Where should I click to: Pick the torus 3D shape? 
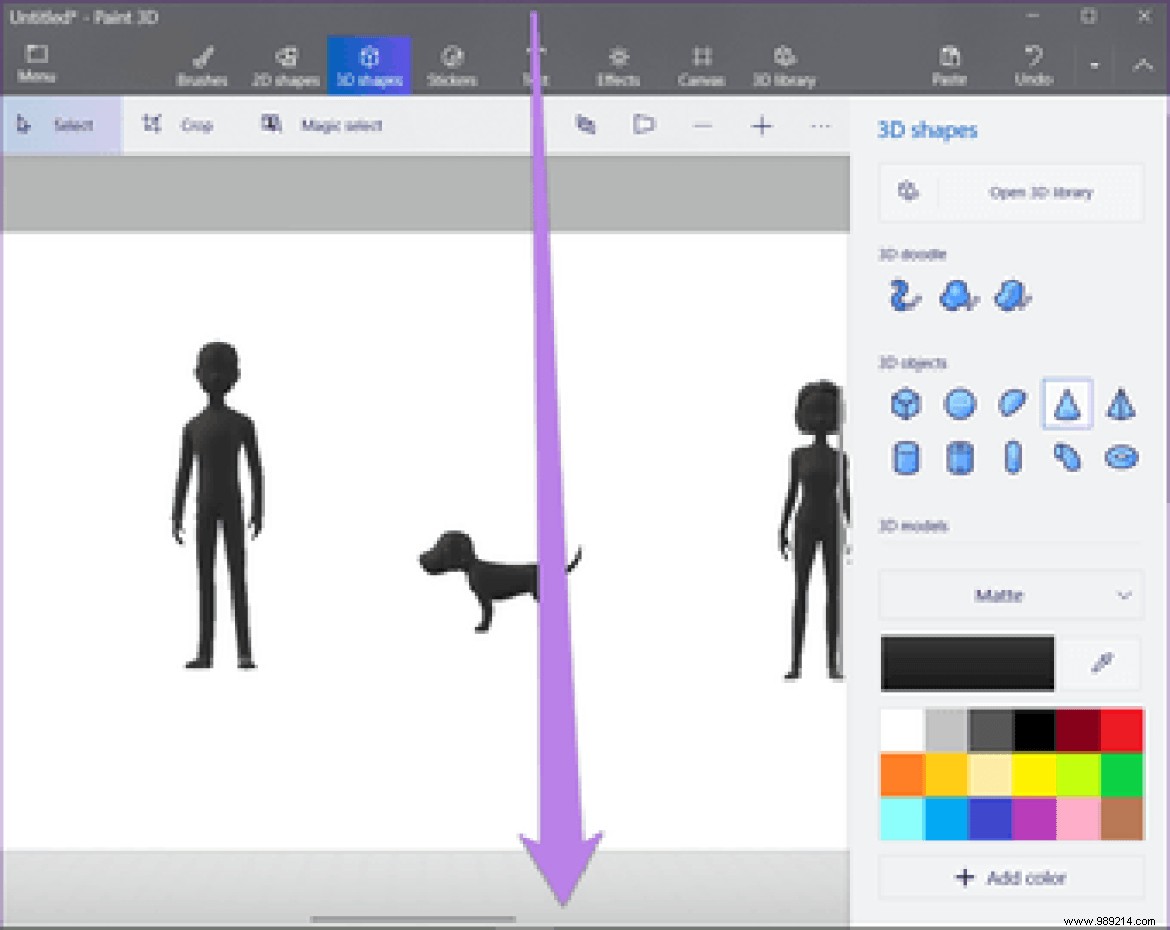pos(1122,457)
